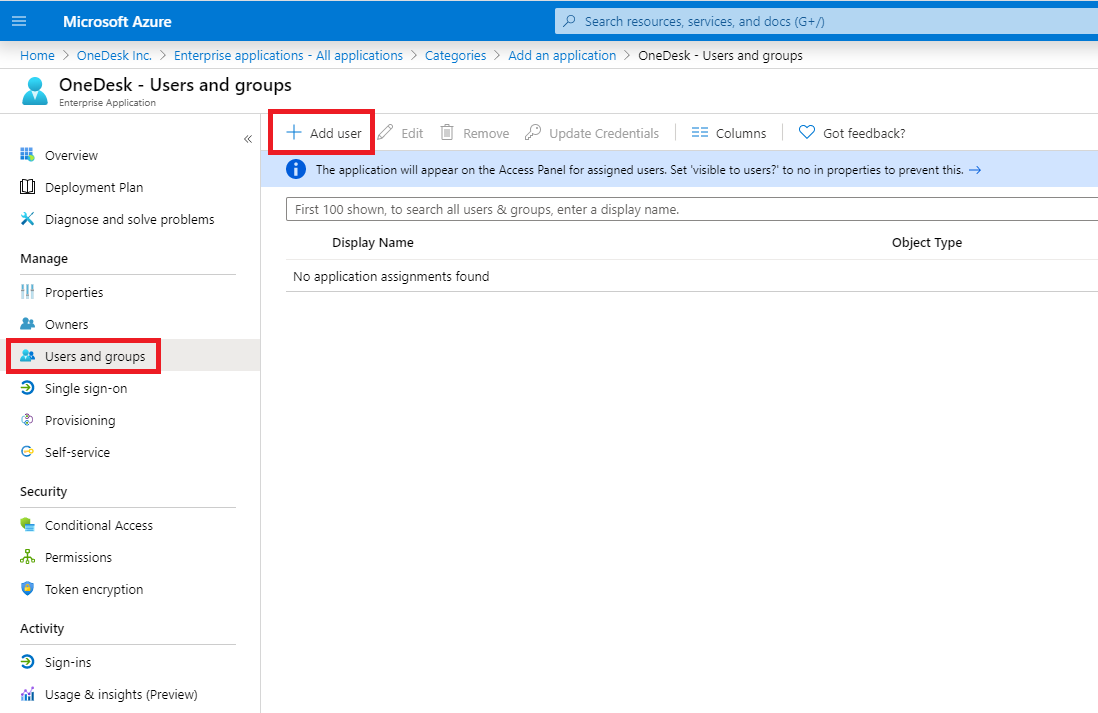This screenshot has width=1098, height=713.
Task: Open the hamburger portal menu
Action: pyautogui.click(x=19, y=21)
